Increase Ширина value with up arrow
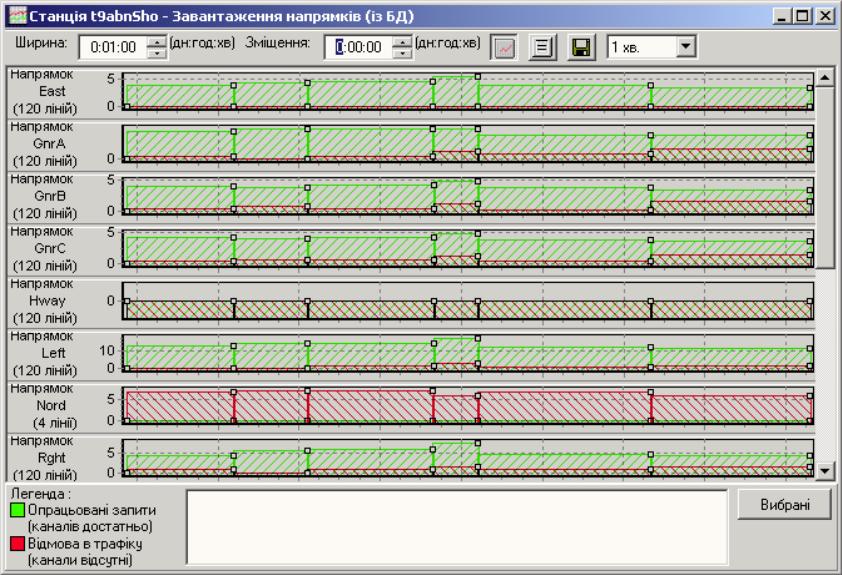Screen dimensions: 842x575 pos(157,42)
